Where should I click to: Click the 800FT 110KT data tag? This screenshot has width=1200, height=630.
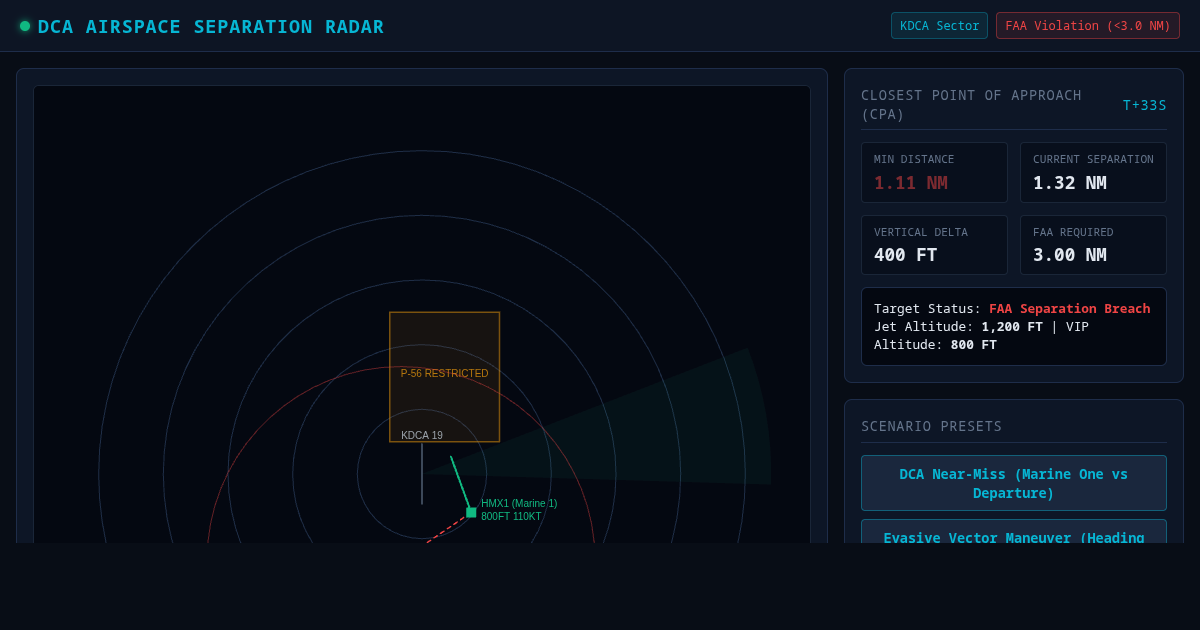(x=511, y=517)
